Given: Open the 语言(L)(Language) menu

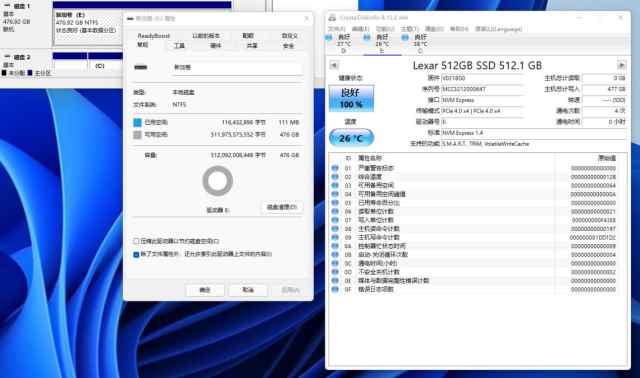Looking at the screenshot, I should (499, 29).
